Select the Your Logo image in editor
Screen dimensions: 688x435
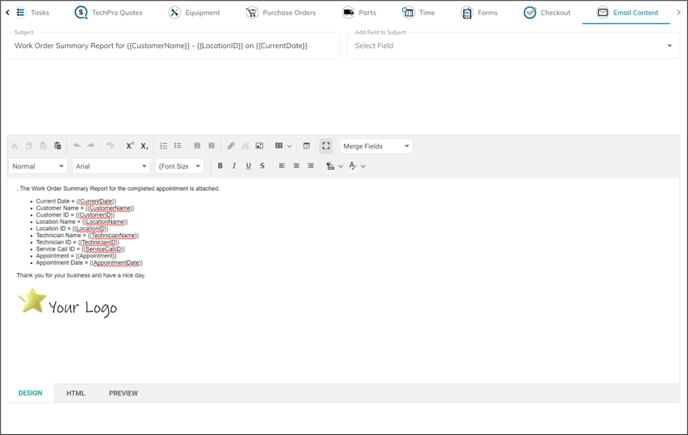pyautogui.click(x=68, y=302)
